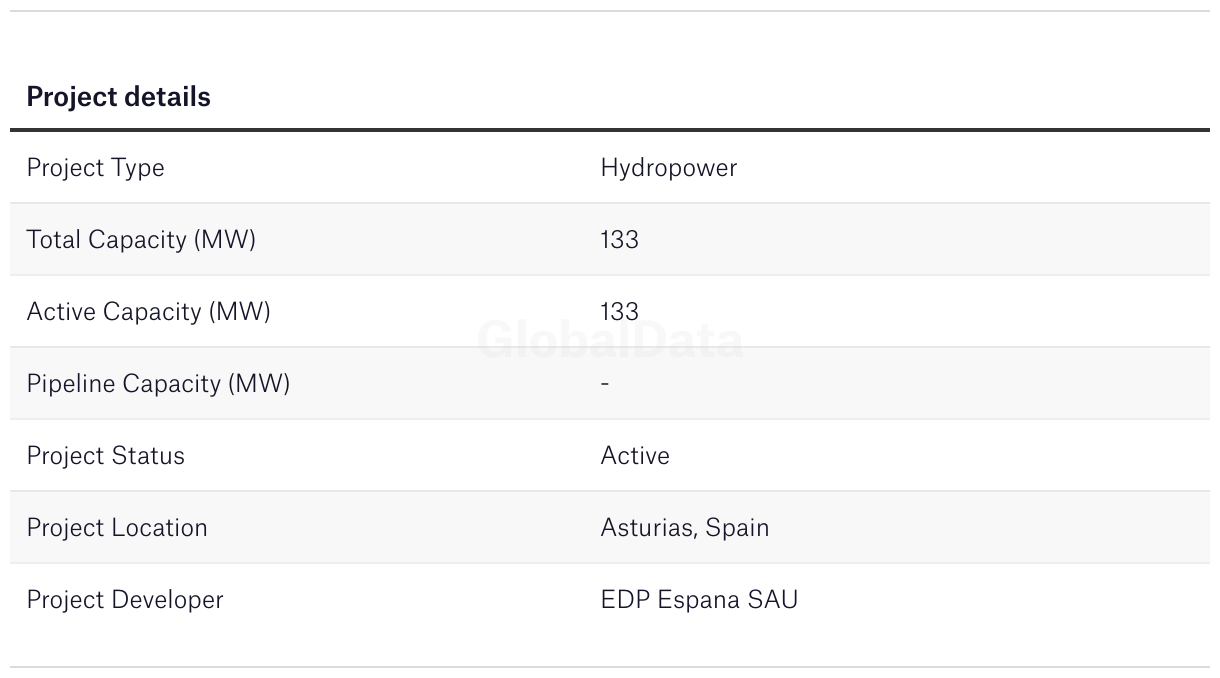Select the Pipeline Capacity (MW) label
Screen dimensions: 1220x678
coord(158,384)
